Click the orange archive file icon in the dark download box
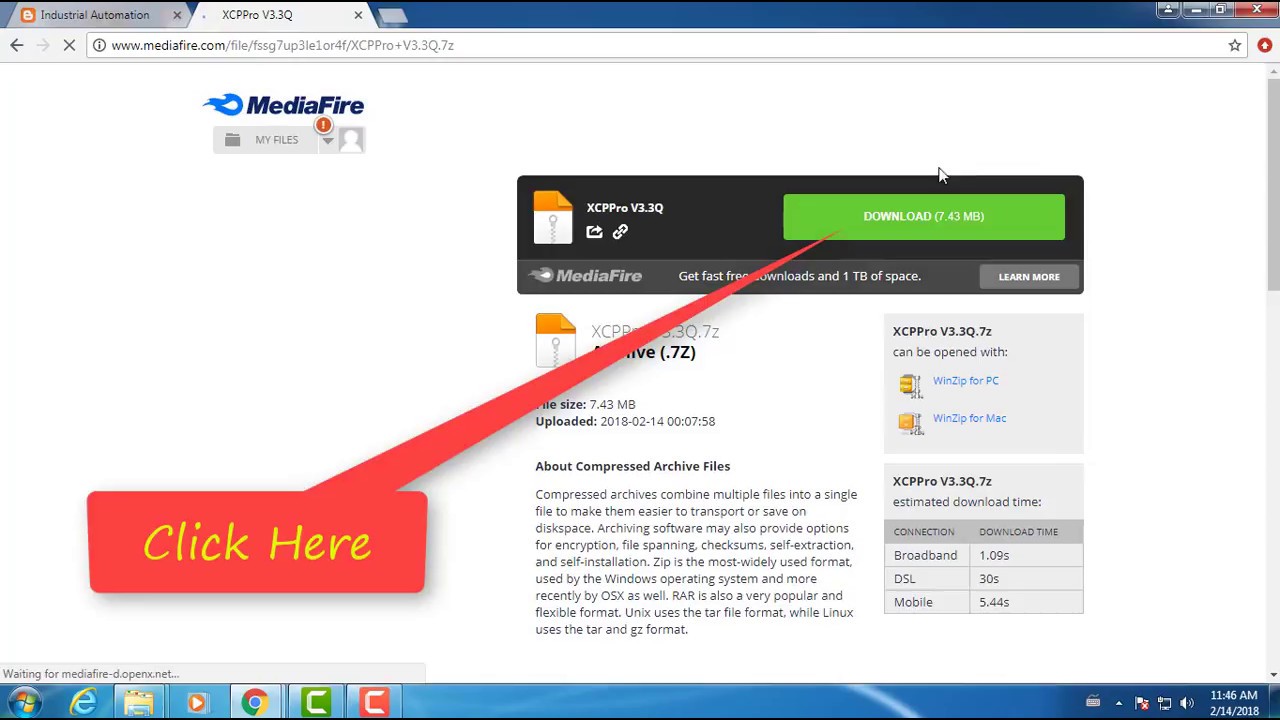 point(553,217)
